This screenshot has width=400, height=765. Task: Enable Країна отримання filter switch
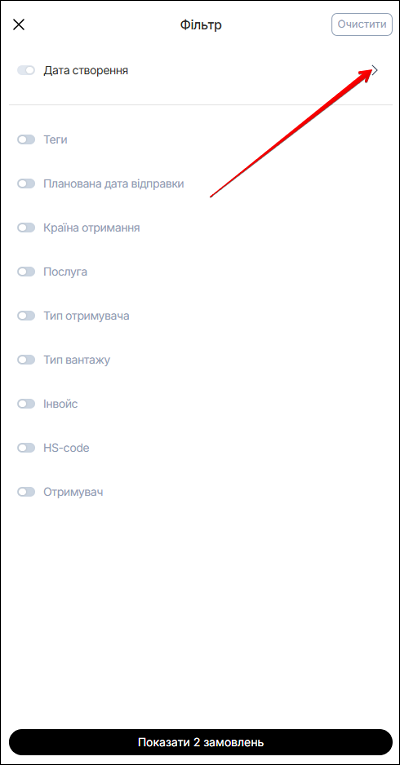[x=26, y=228]
